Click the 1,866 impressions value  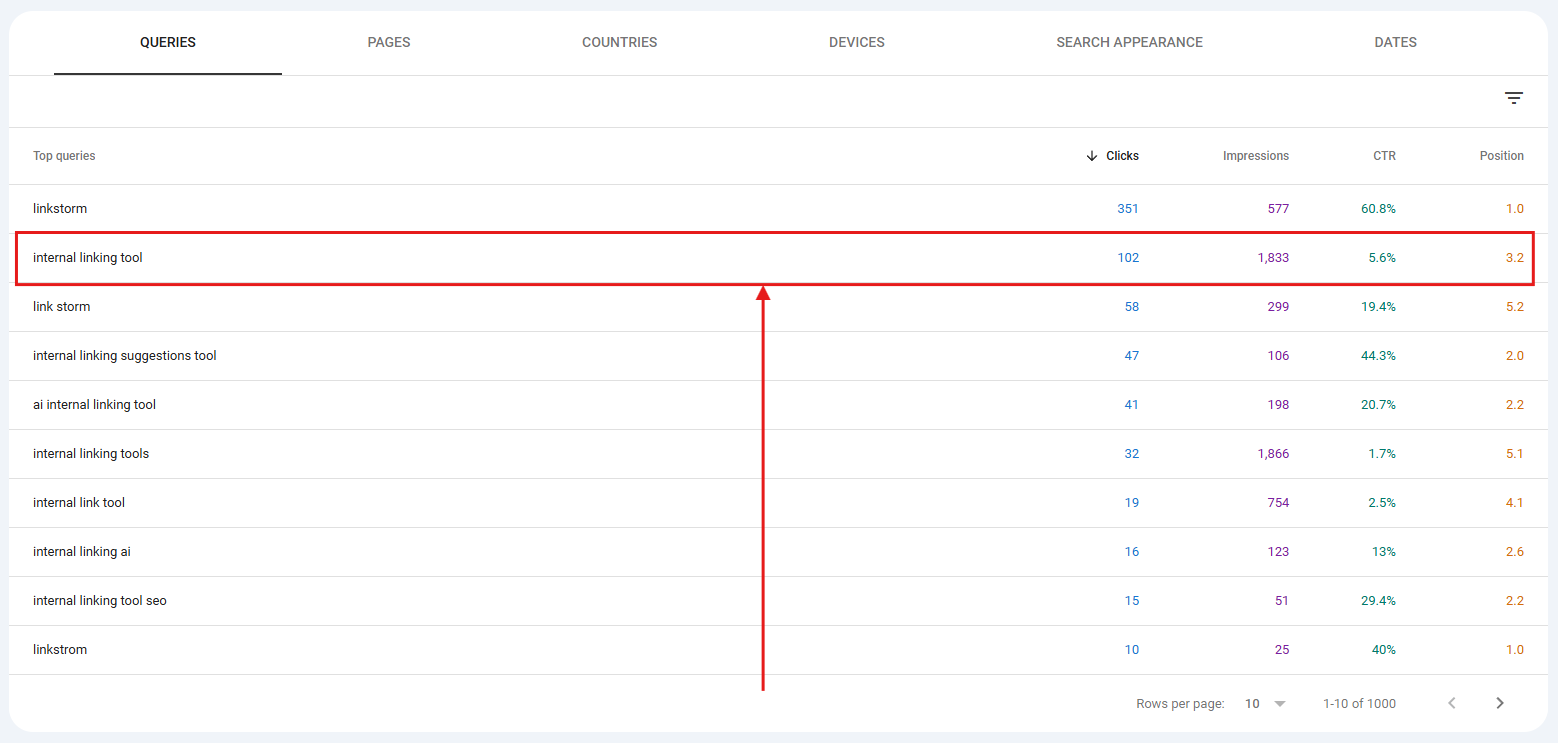1273,454
